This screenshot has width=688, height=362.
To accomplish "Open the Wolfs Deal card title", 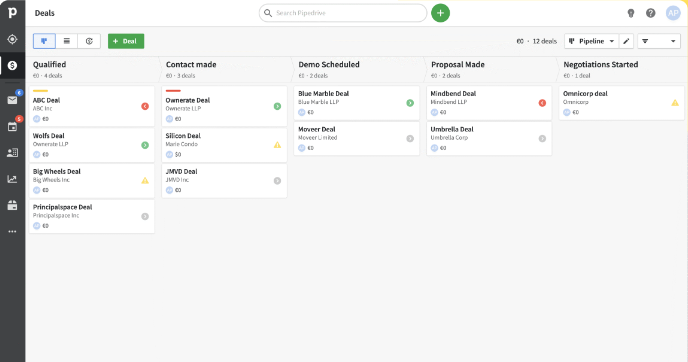I will click(x=49, y=136).
